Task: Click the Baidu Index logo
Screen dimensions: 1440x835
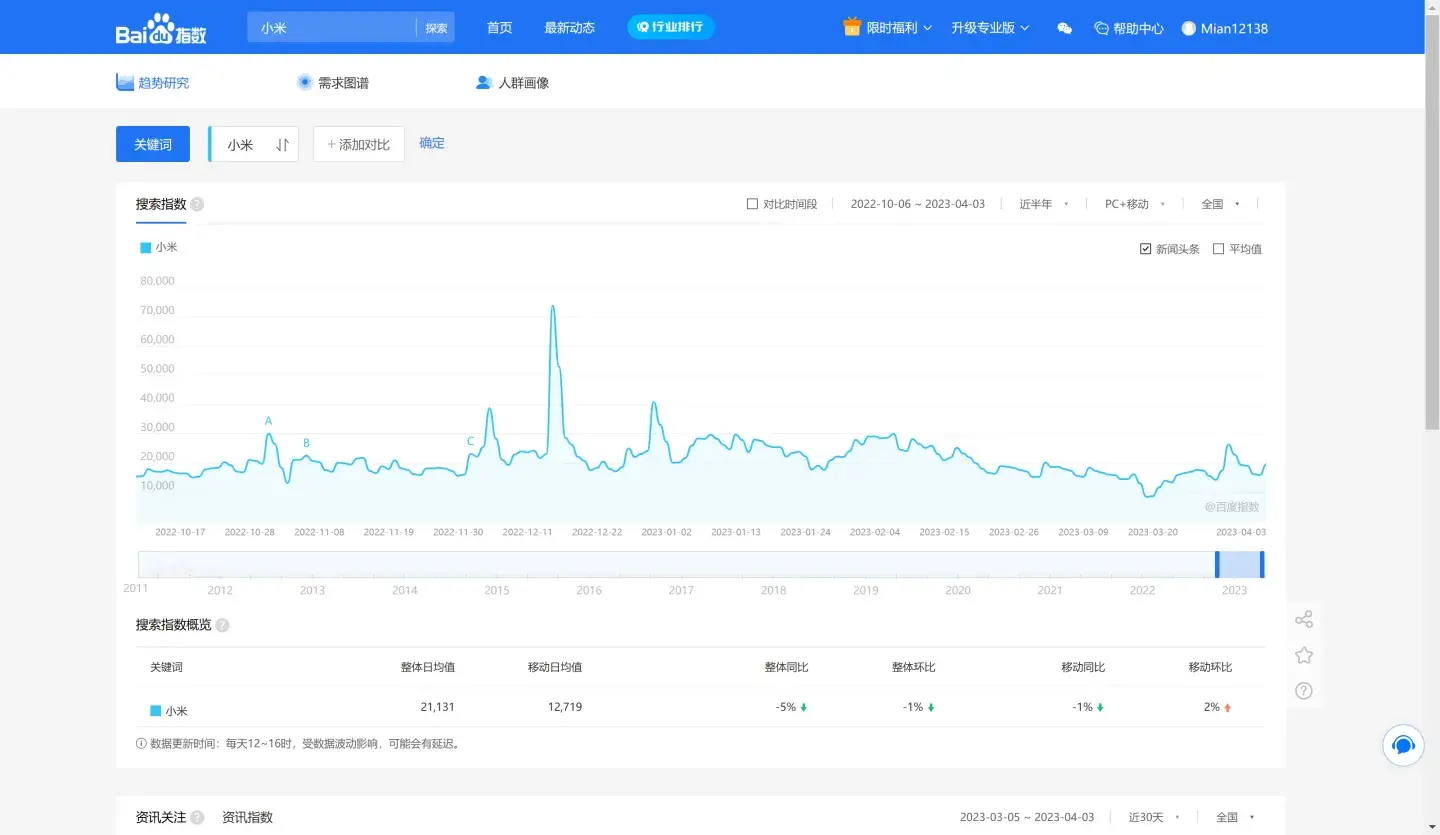Action: [x=161, y=29]
